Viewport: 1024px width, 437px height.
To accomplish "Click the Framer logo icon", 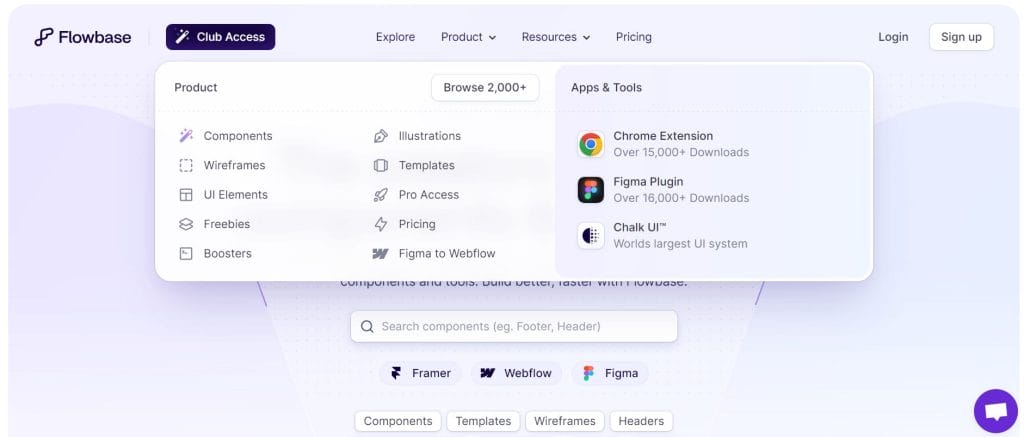I will tap(396, 373).
